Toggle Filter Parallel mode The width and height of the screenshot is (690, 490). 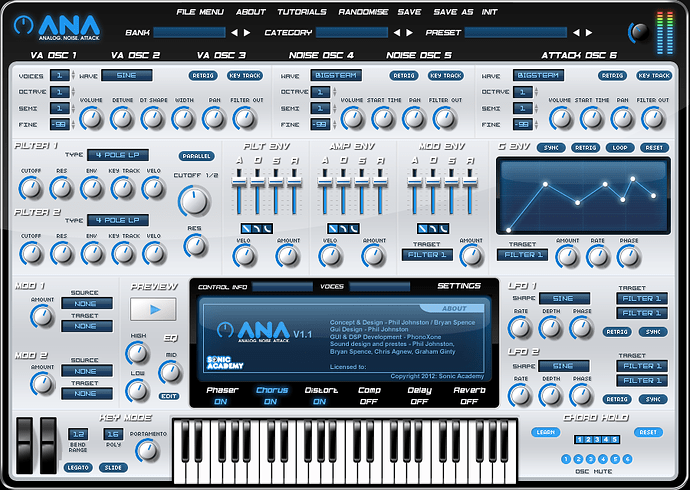click(x=196, y=156)
